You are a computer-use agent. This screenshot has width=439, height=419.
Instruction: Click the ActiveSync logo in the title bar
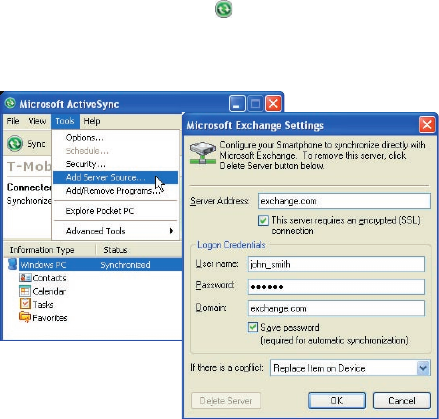point(10,103)
